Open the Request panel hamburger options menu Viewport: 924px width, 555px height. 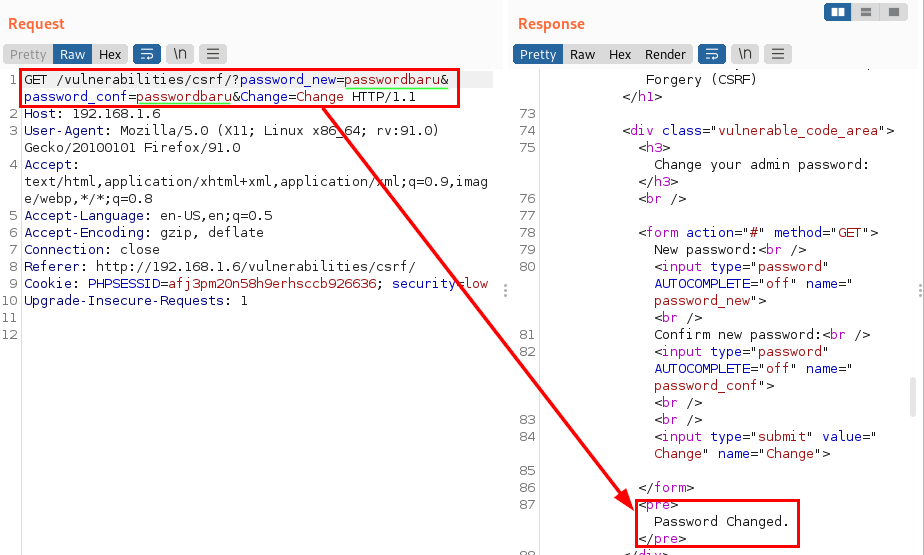212,54
